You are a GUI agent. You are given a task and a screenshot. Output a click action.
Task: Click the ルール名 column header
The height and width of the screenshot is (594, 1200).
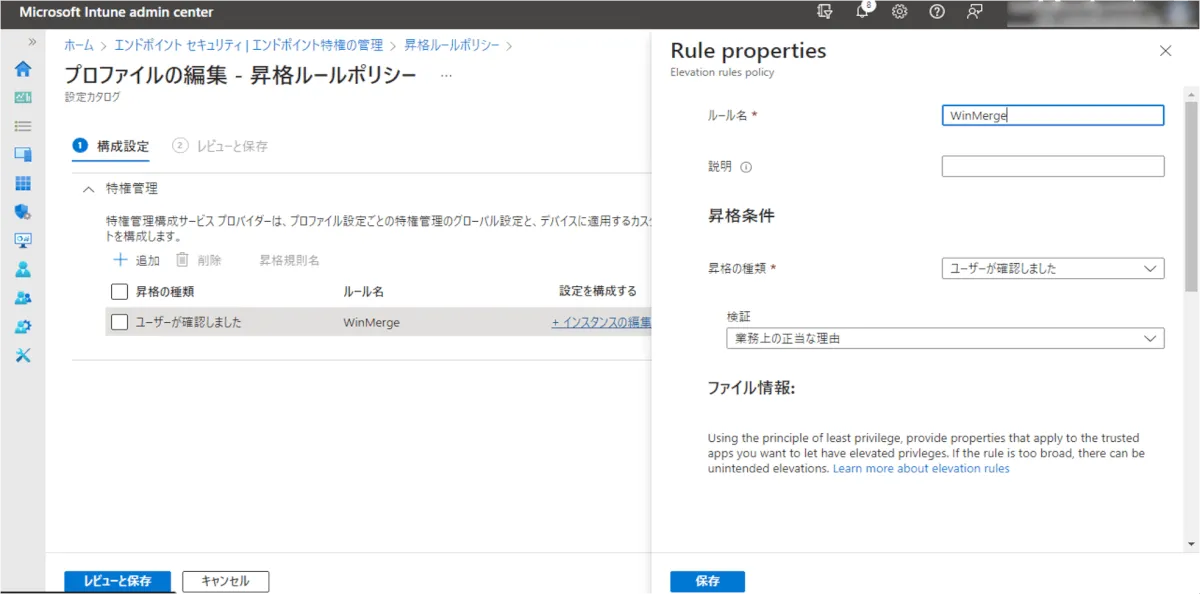364,292
